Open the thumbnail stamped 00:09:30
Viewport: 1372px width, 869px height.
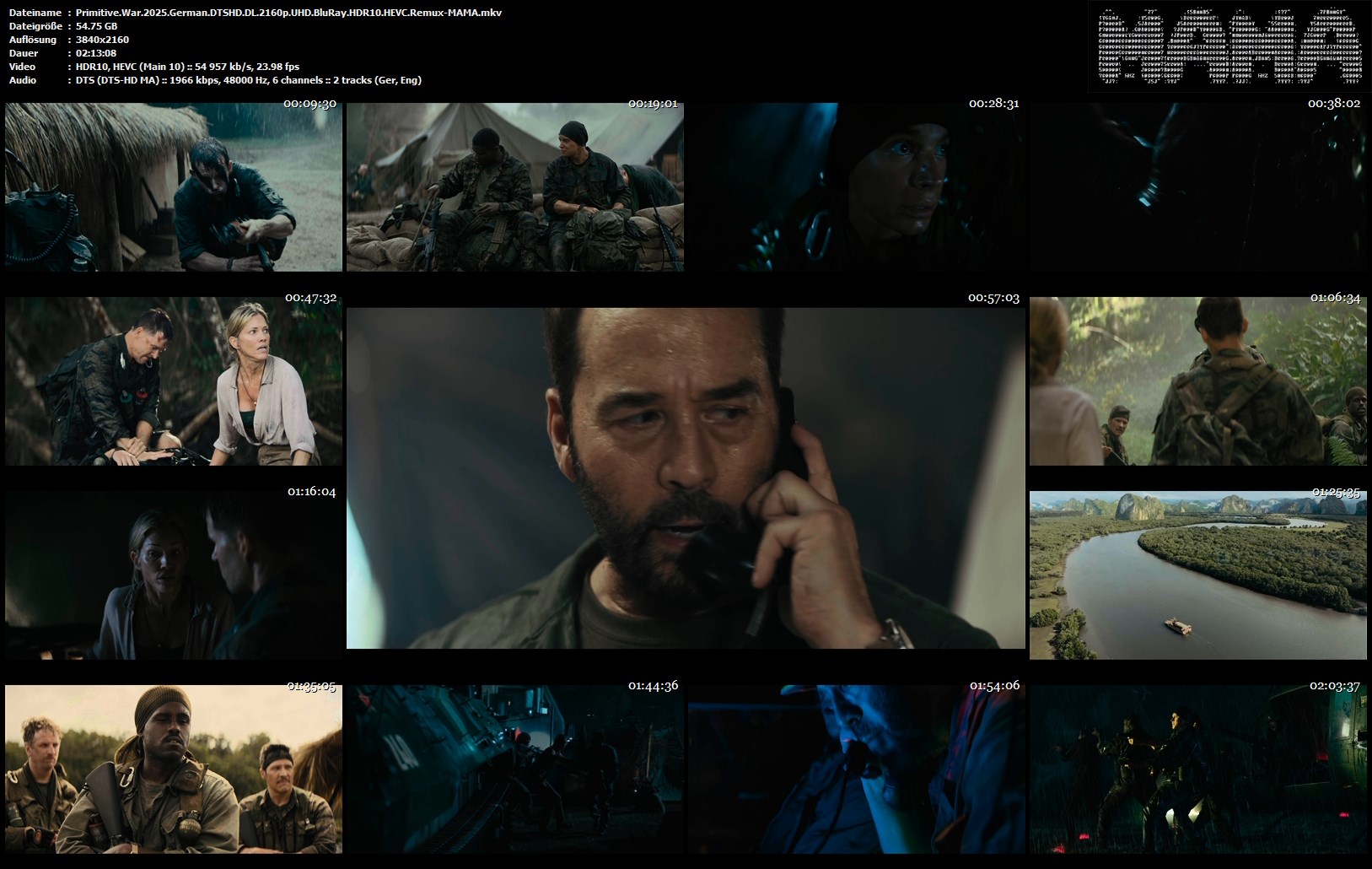[x=174, y=187]
